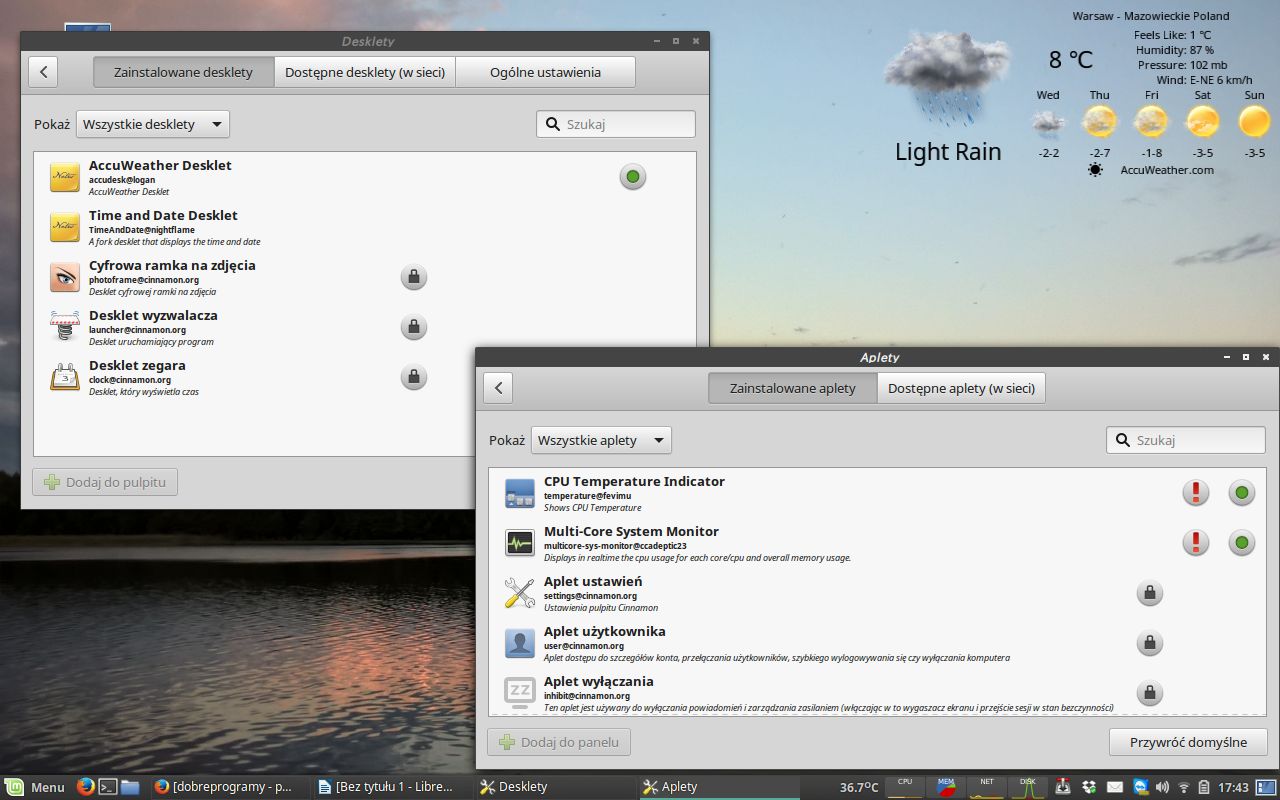
Task: Click the Dodaj do panelu button
Action: [559, 742]
